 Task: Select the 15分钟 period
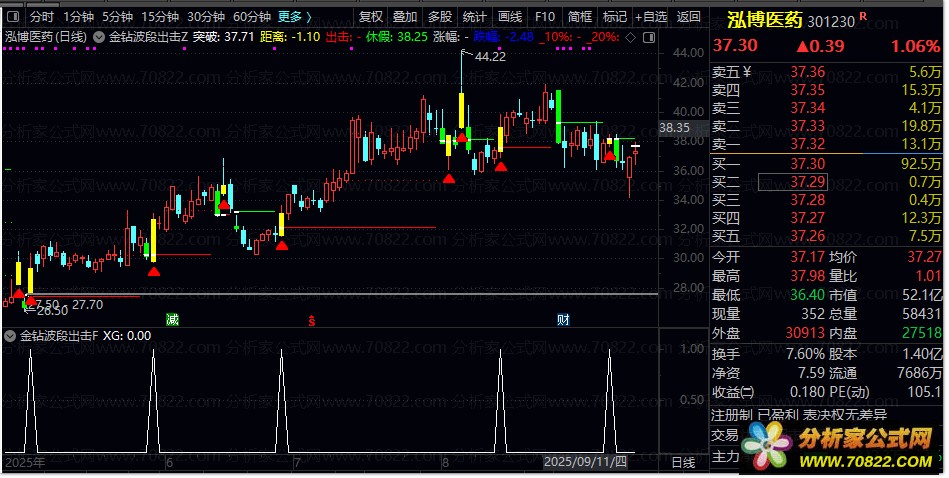pyautogui.click(x=160, y=17)
